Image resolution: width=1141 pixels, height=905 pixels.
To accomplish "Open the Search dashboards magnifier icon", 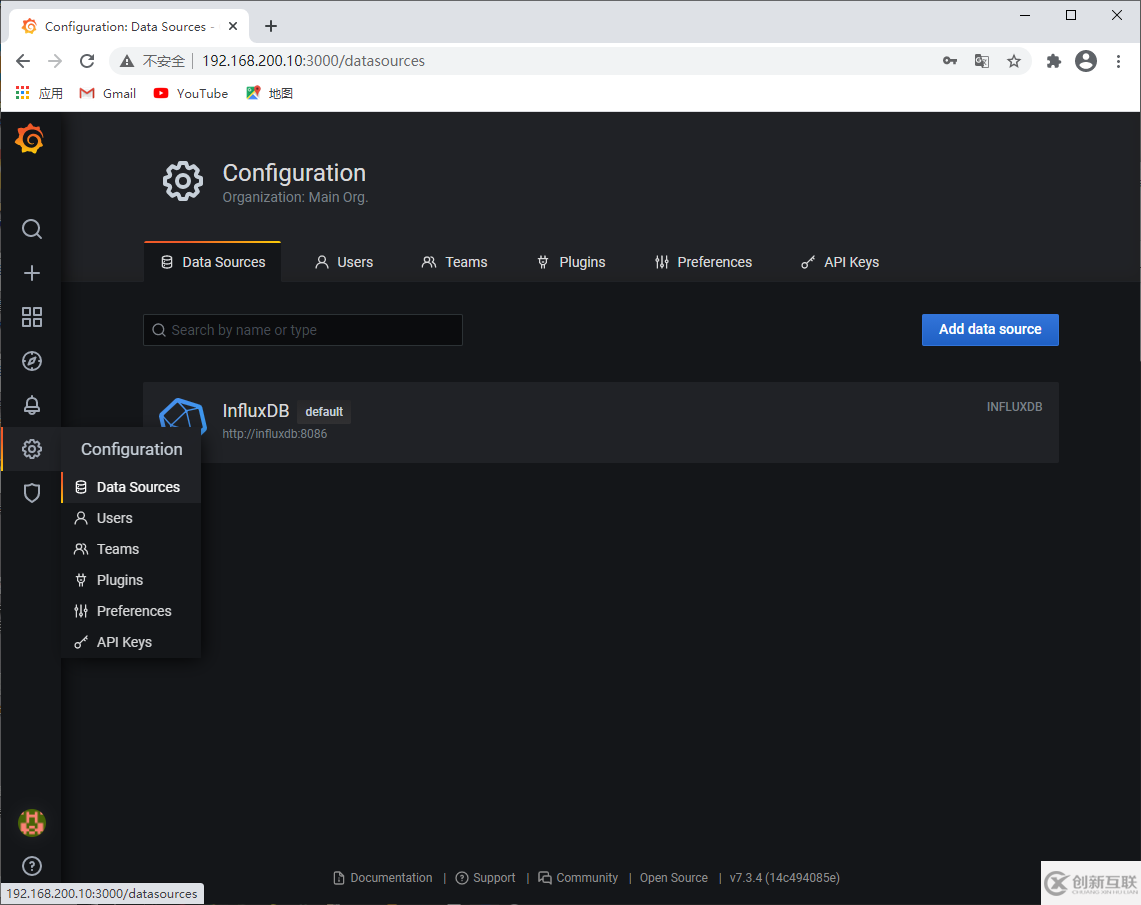I will [31, 229].
